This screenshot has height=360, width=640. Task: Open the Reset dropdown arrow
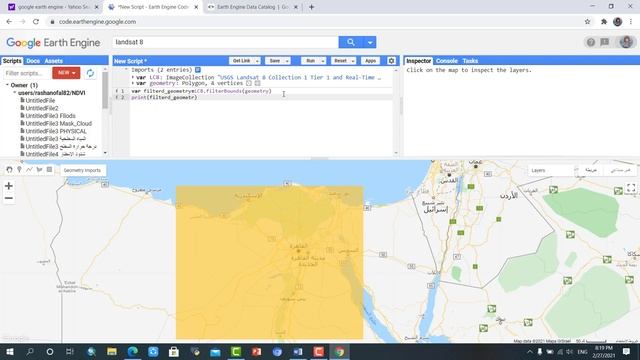(353, 61)
